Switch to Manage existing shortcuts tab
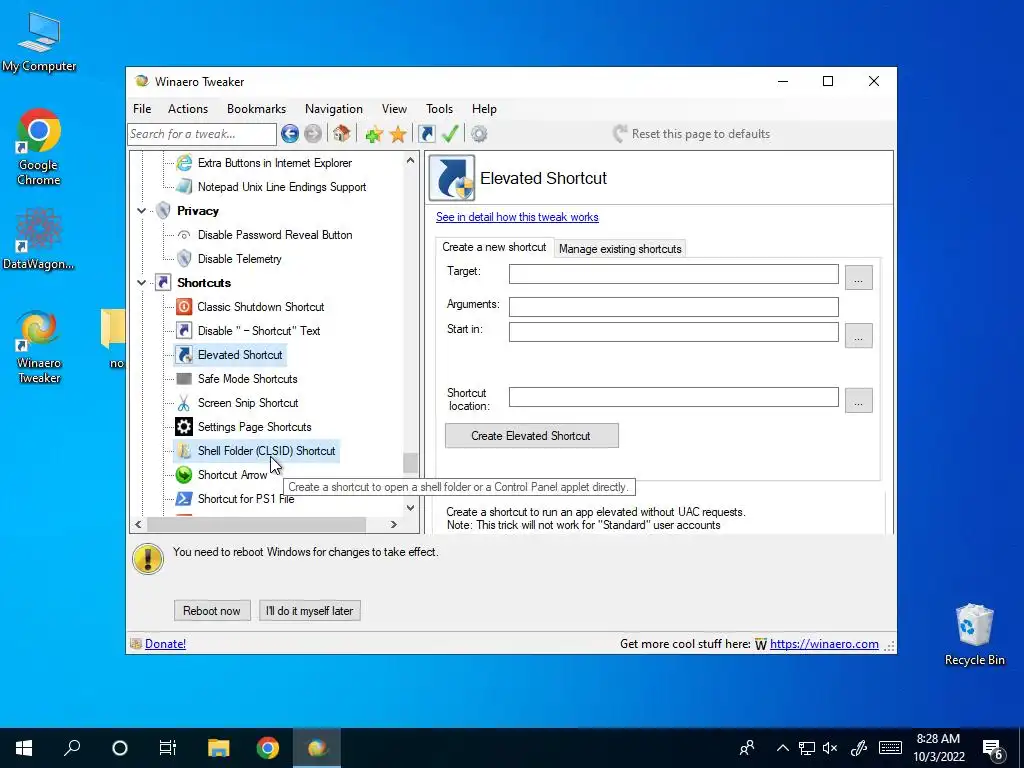The image size is (1024, 768). tap(620, 249)
